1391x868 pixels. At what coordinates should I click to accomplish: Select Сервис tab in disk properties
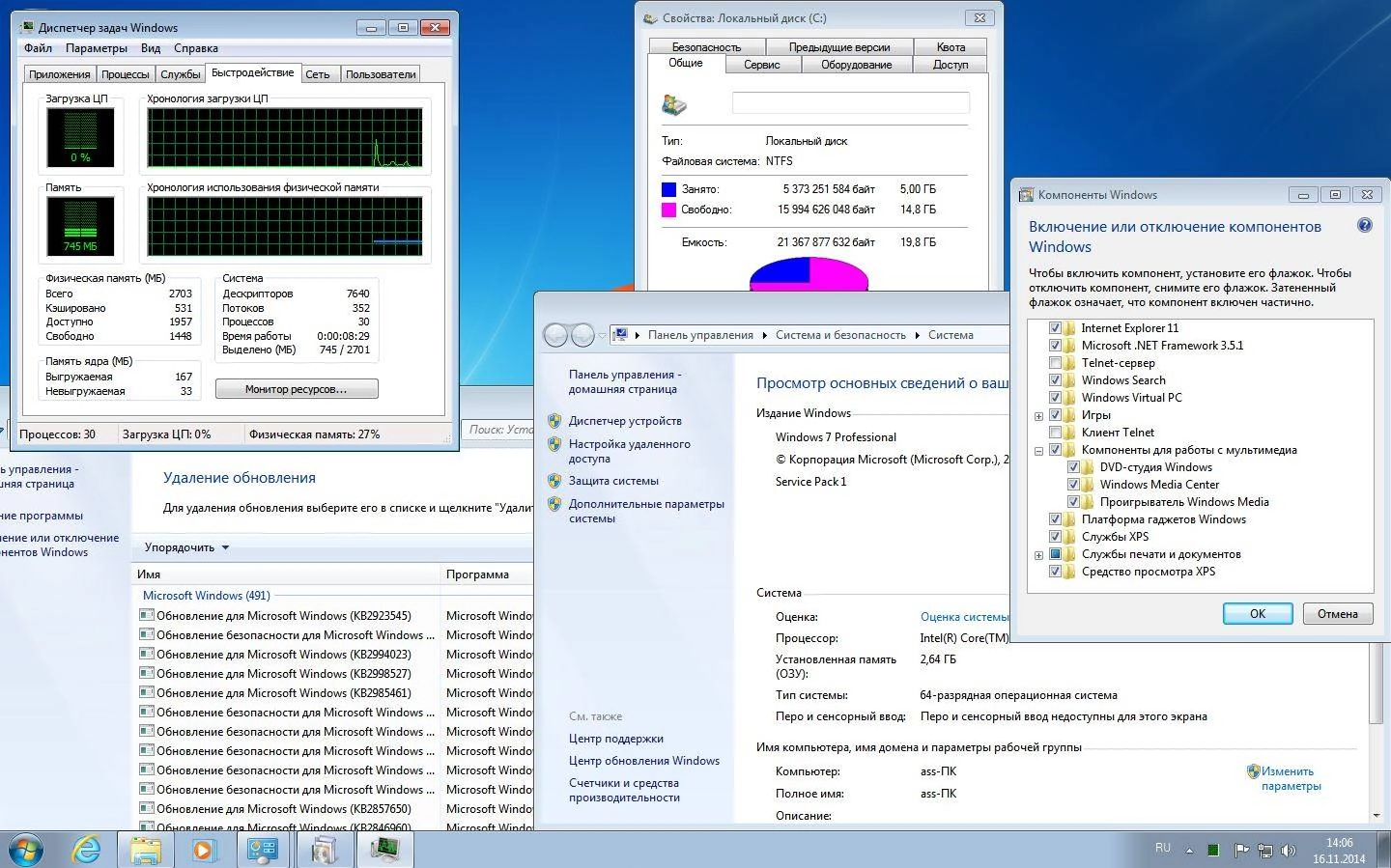761,65
